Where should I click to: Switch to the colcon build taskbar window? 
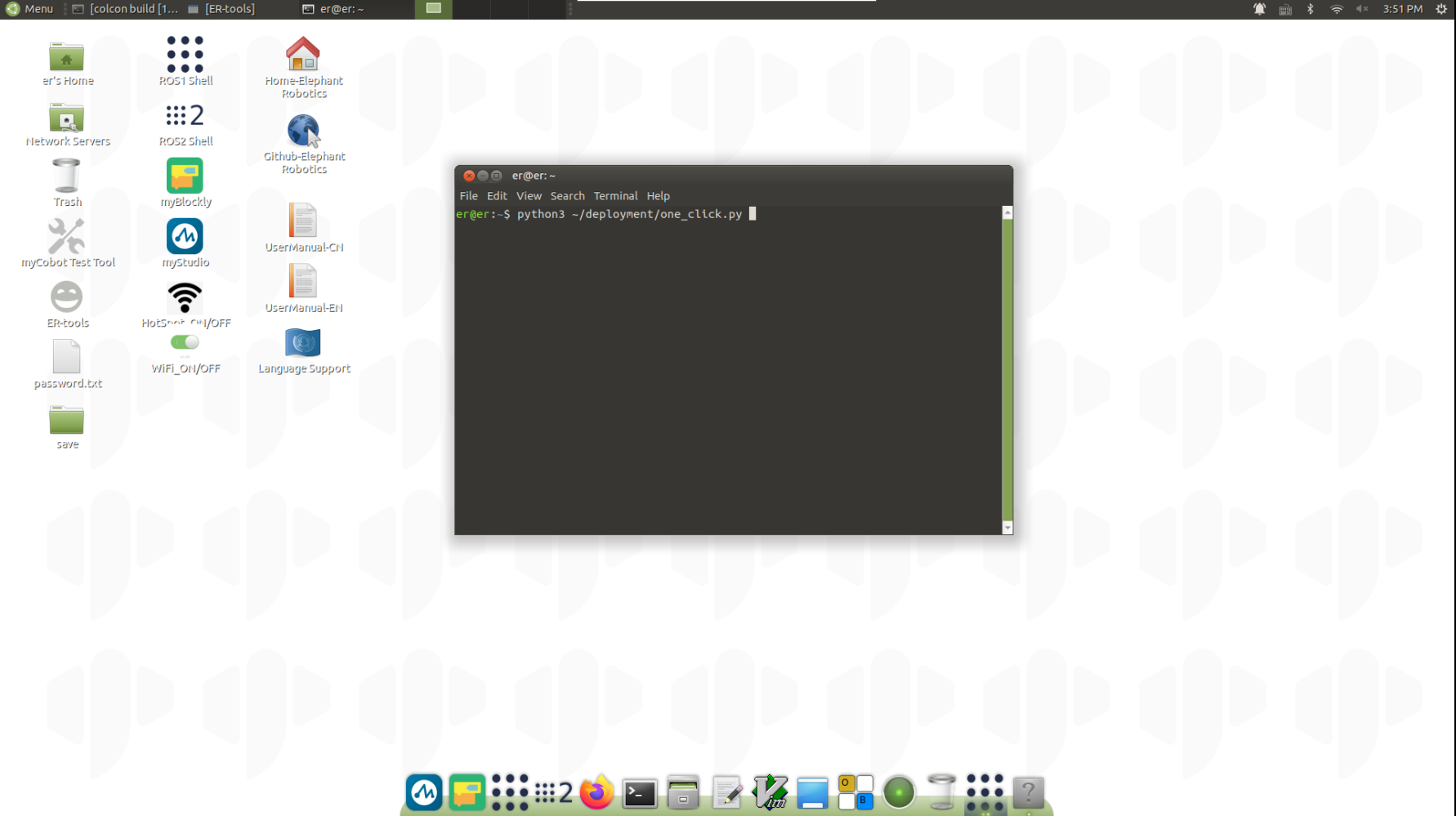(x=125, y=9)
